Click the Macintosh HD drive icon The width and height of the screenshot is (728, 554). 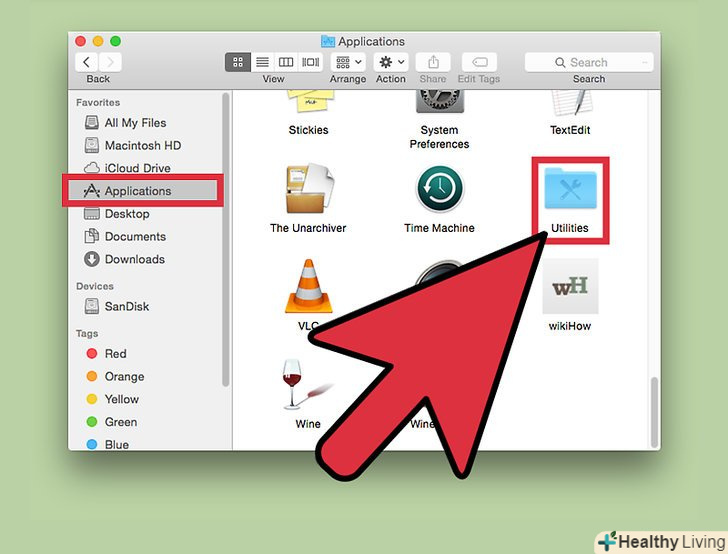(x=92, y=145)
